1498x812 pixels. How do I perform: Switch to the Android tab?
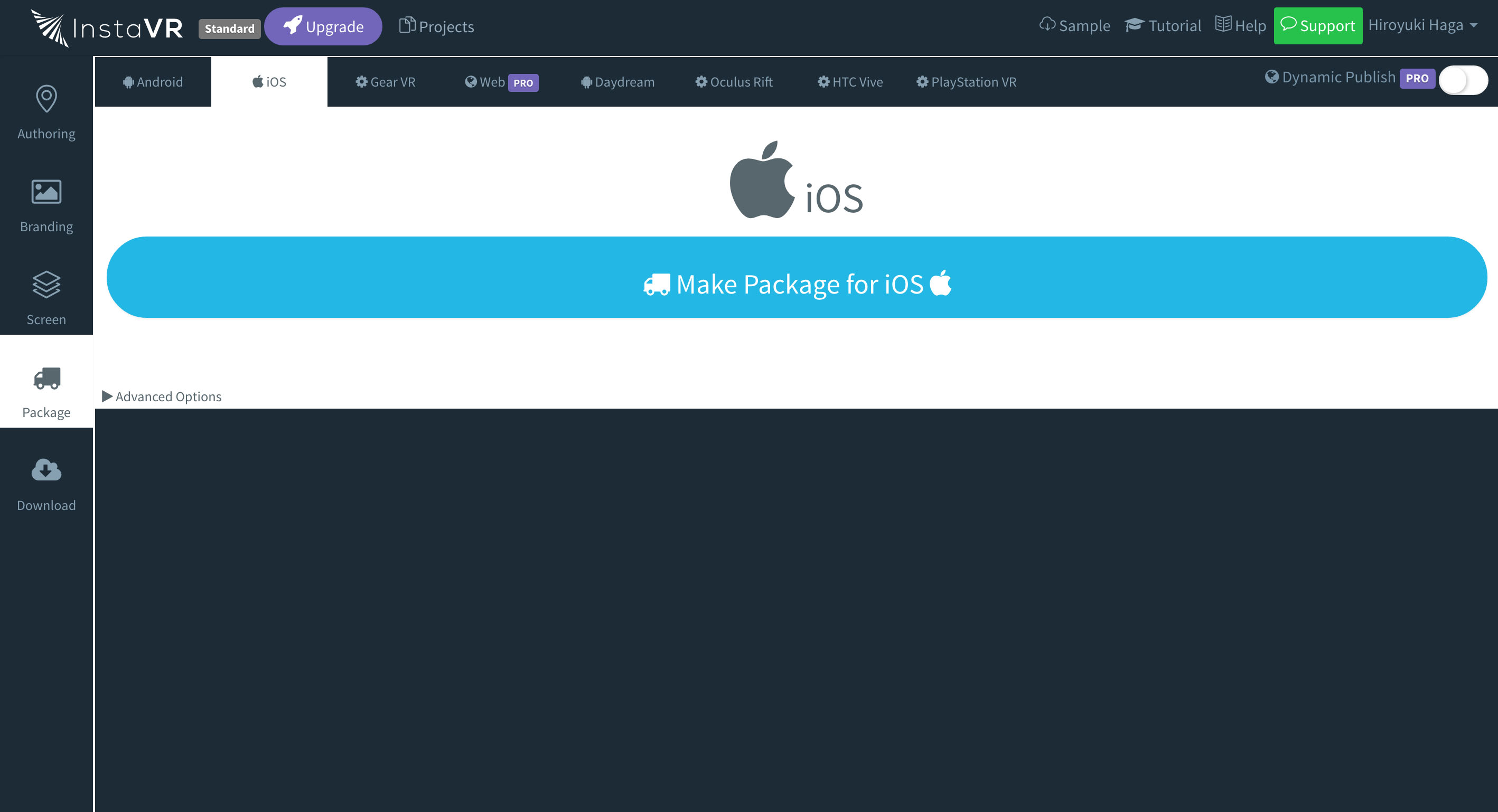(x=153, y=82)
